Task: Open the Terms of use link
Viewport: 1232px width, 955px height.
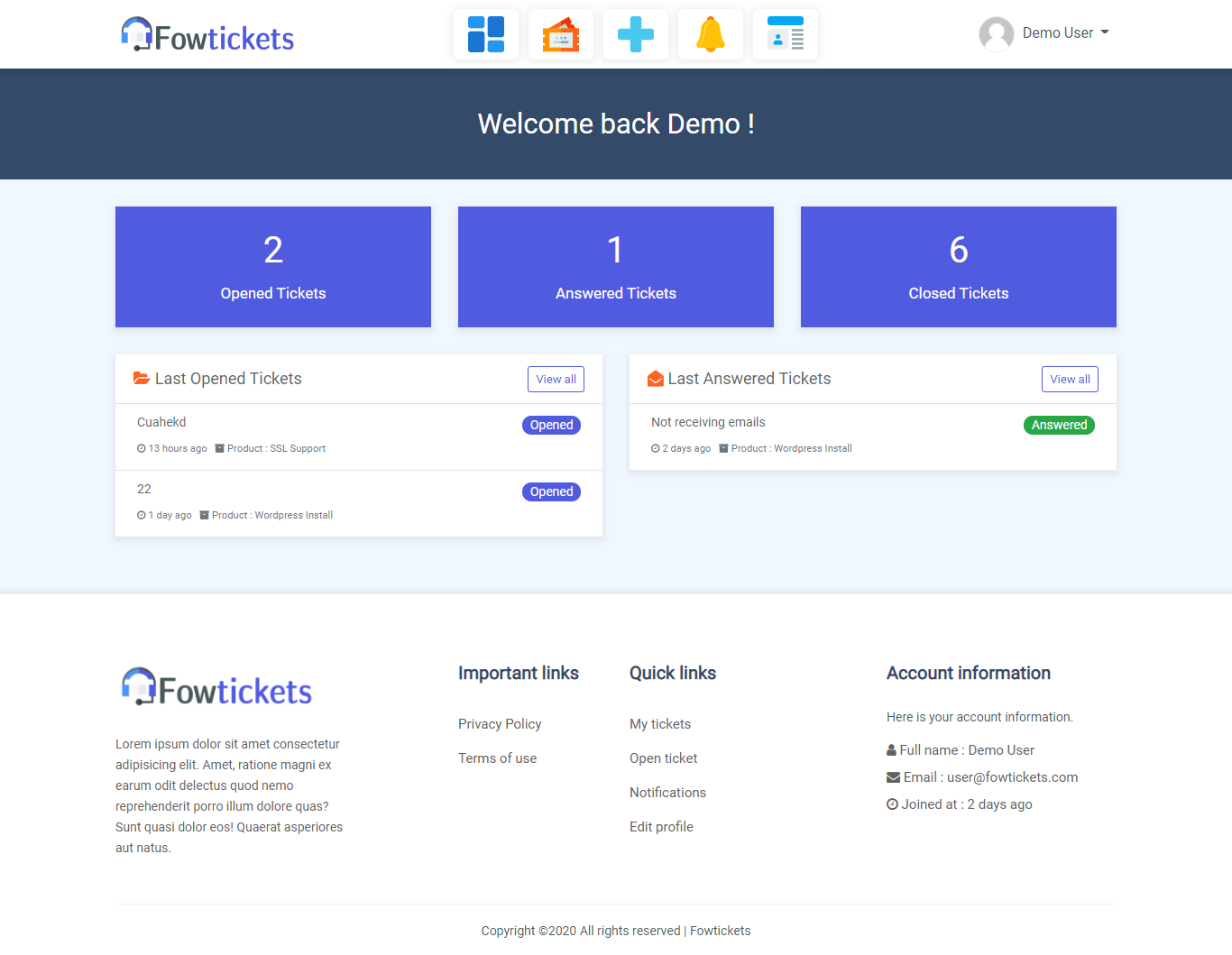Action: tap(497, 758)
